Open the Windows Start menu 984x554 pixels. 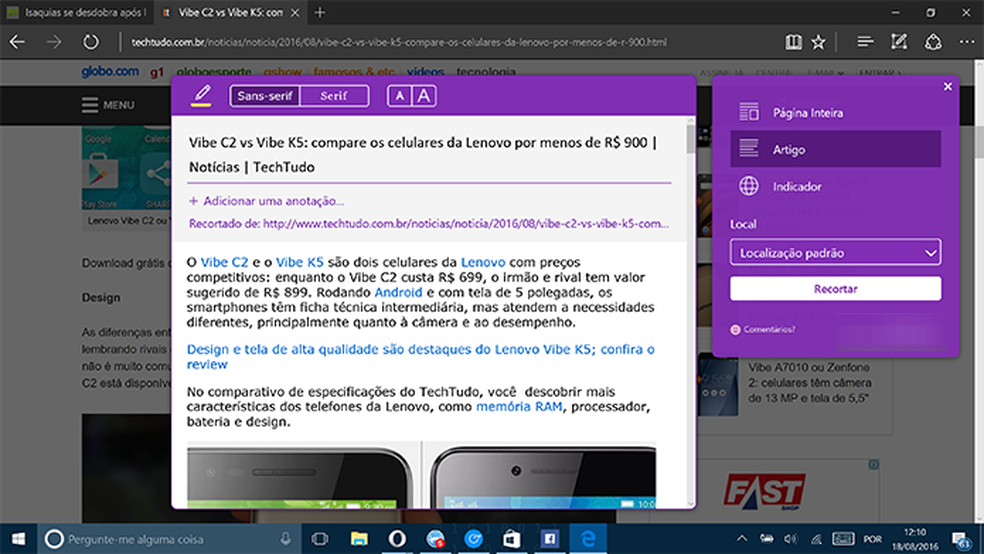18,539
